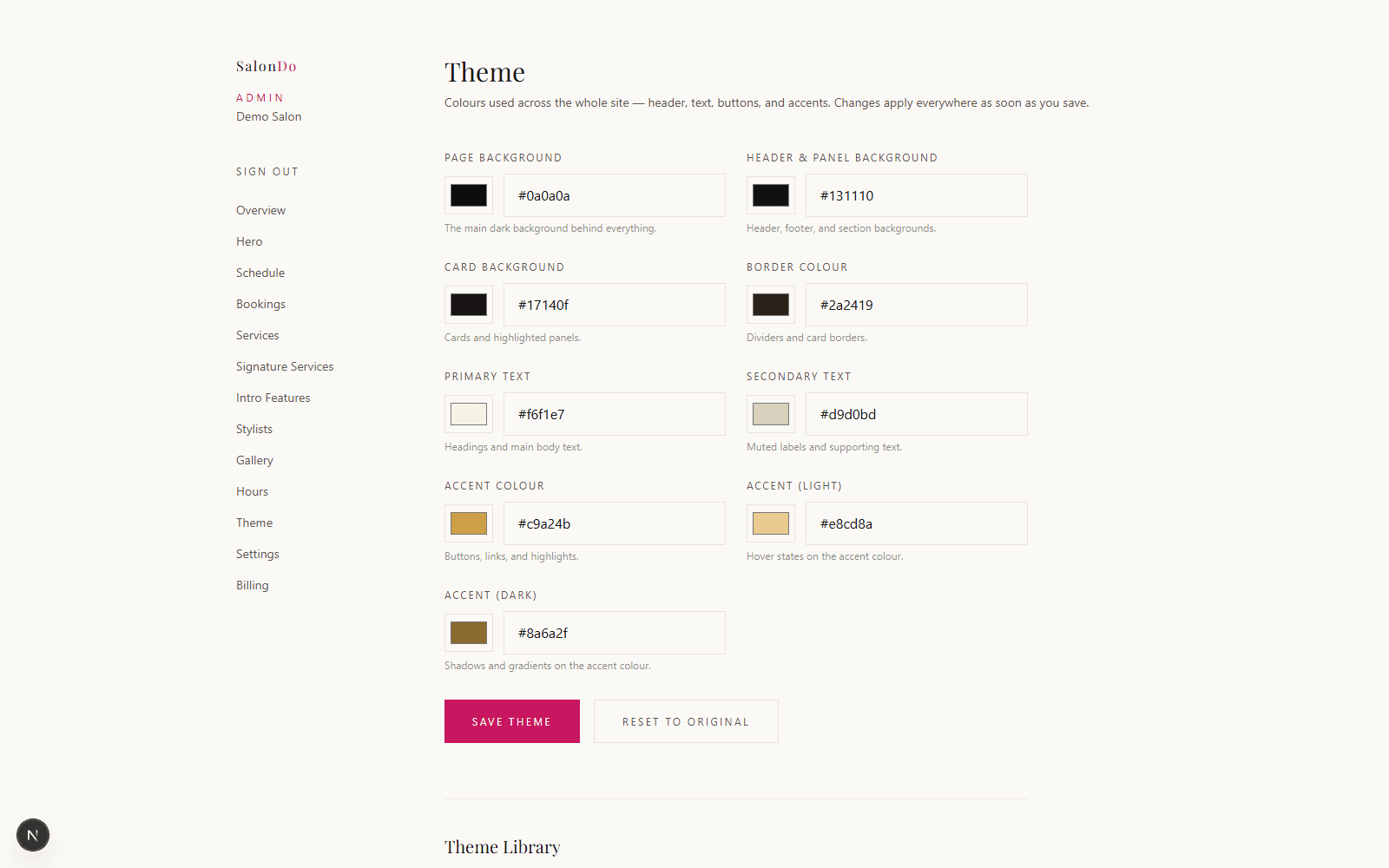Click the Sign Out link
Viewport: 1389px width, 868px height.
pos(267,172)
